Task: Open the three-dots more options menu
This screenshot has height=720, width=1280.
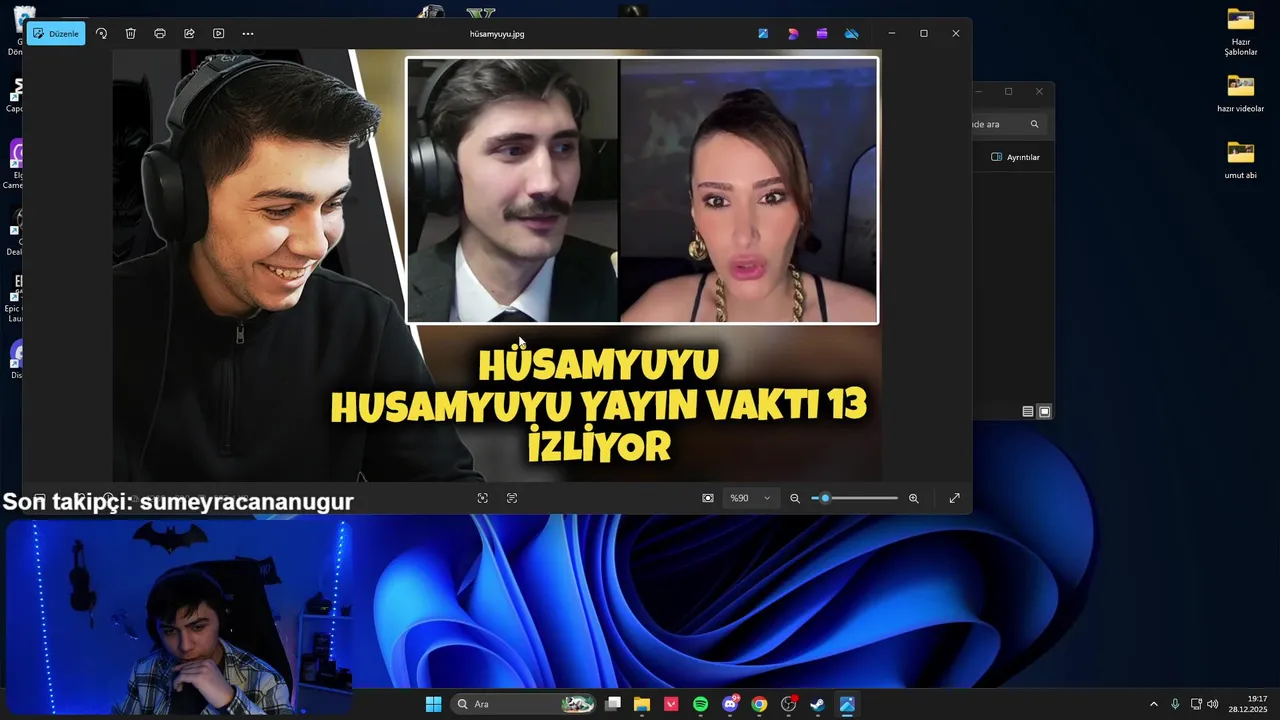Action: pos(248,33)
